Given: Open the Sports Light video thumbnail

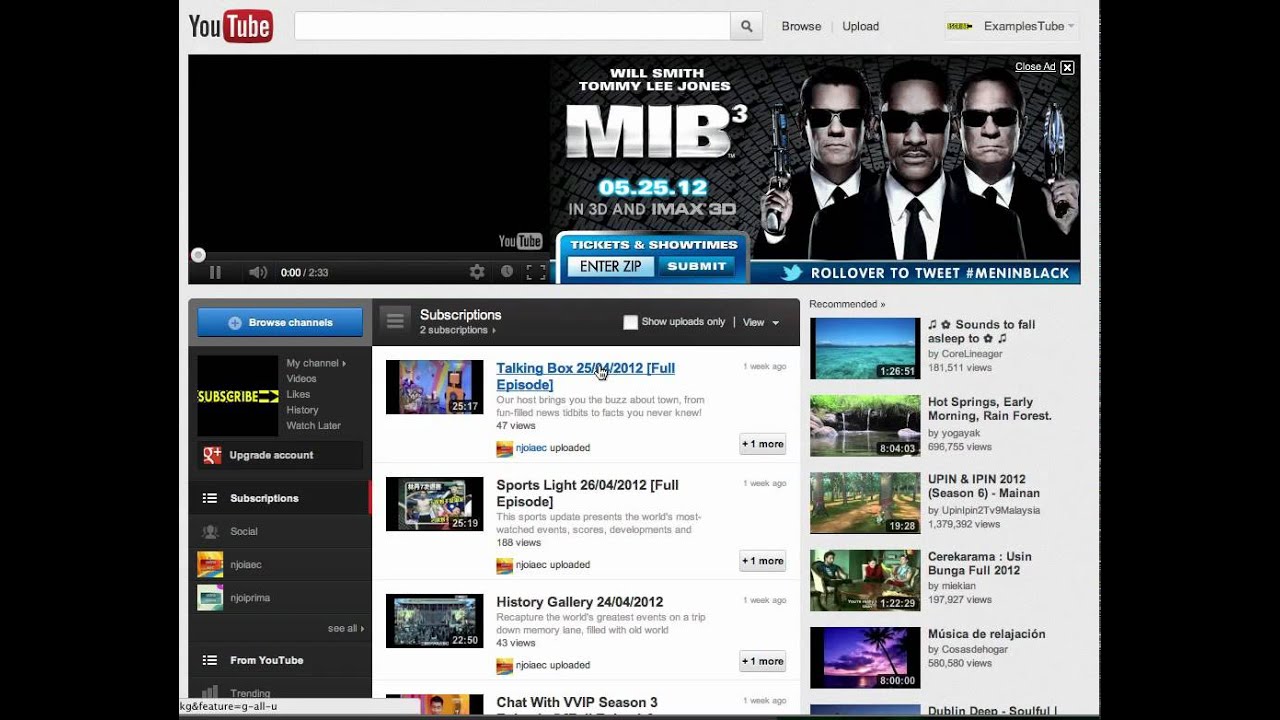Looking at the screenshot, I should tap(434, 504).
